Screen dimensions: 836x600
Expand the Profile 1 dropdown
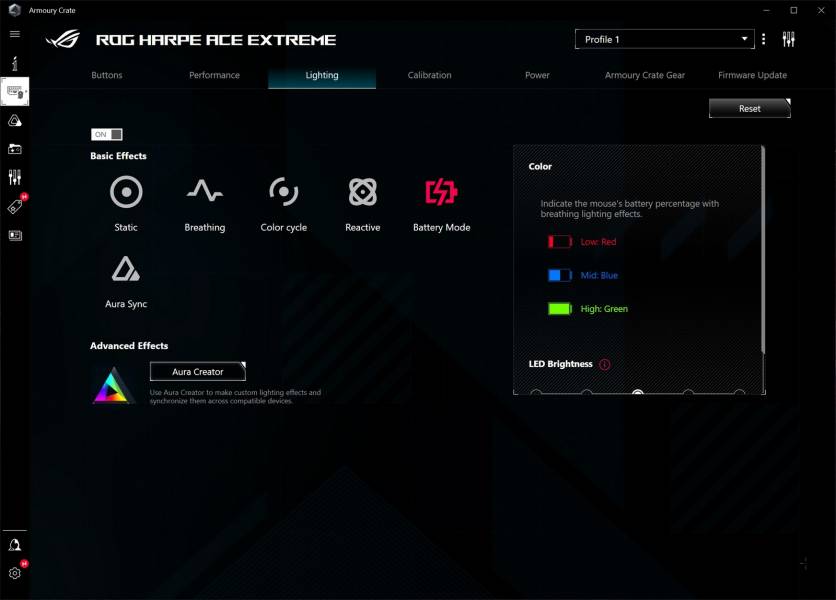[x=664, y=39]
